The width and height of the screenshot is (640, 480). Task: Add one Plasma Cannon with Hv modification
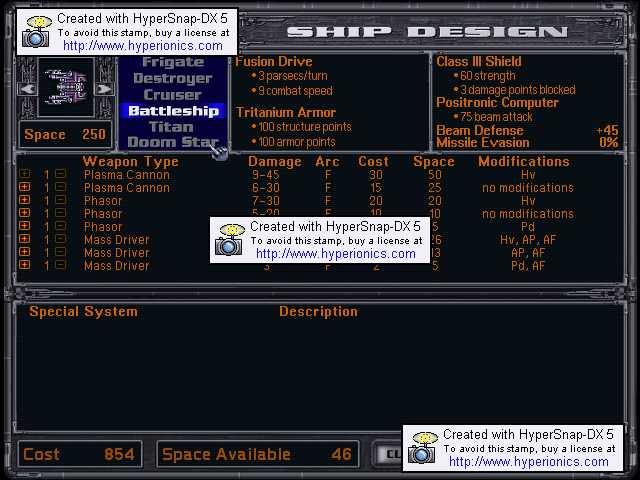[24, 174]
